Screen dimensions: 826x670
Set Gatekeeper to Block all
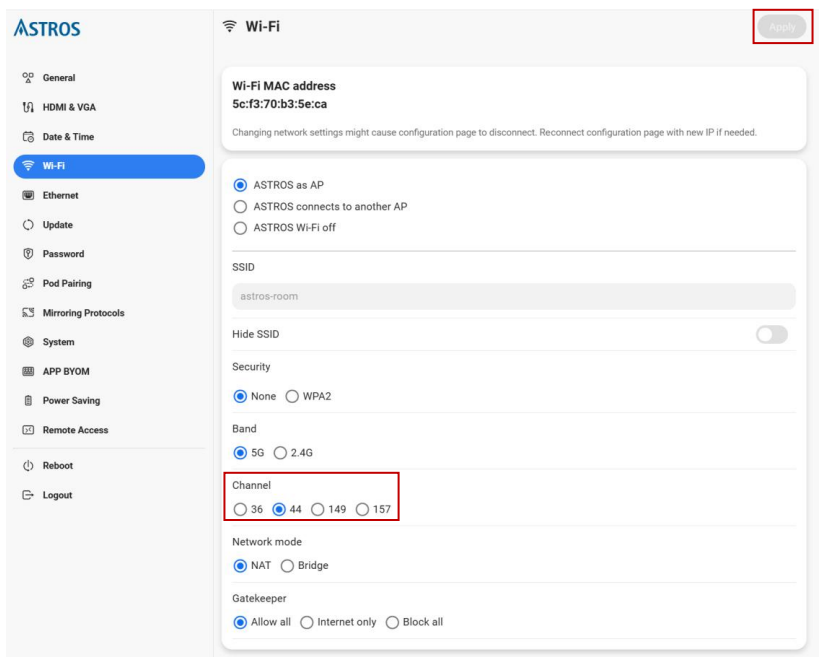pyautogui.click(x=392, y=623)
